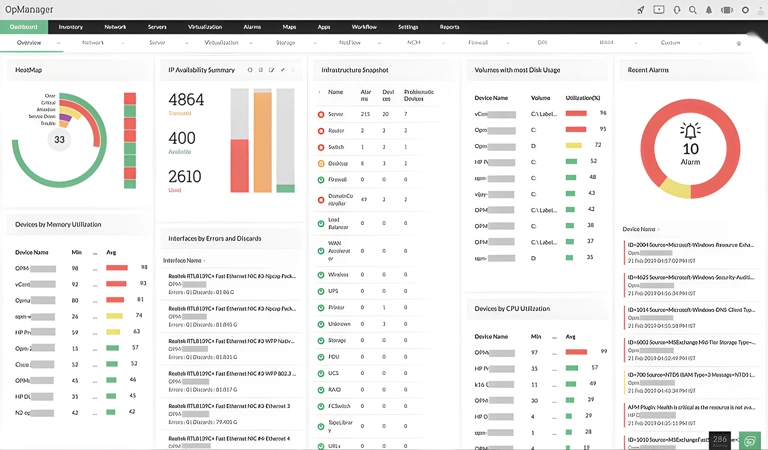768x450 pixels.
Task: Click the star favorite icon on subtab bar
Action: click(x=739, y=43)
